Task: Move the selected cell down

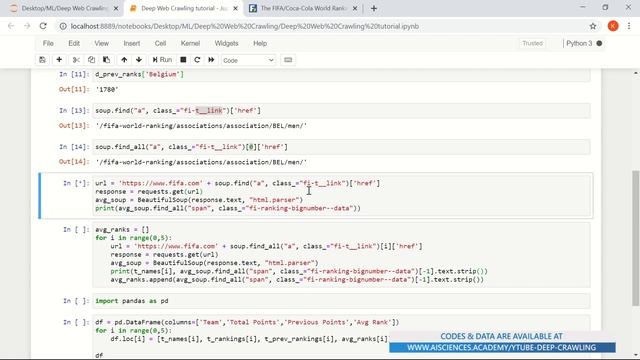Action: 139,60
